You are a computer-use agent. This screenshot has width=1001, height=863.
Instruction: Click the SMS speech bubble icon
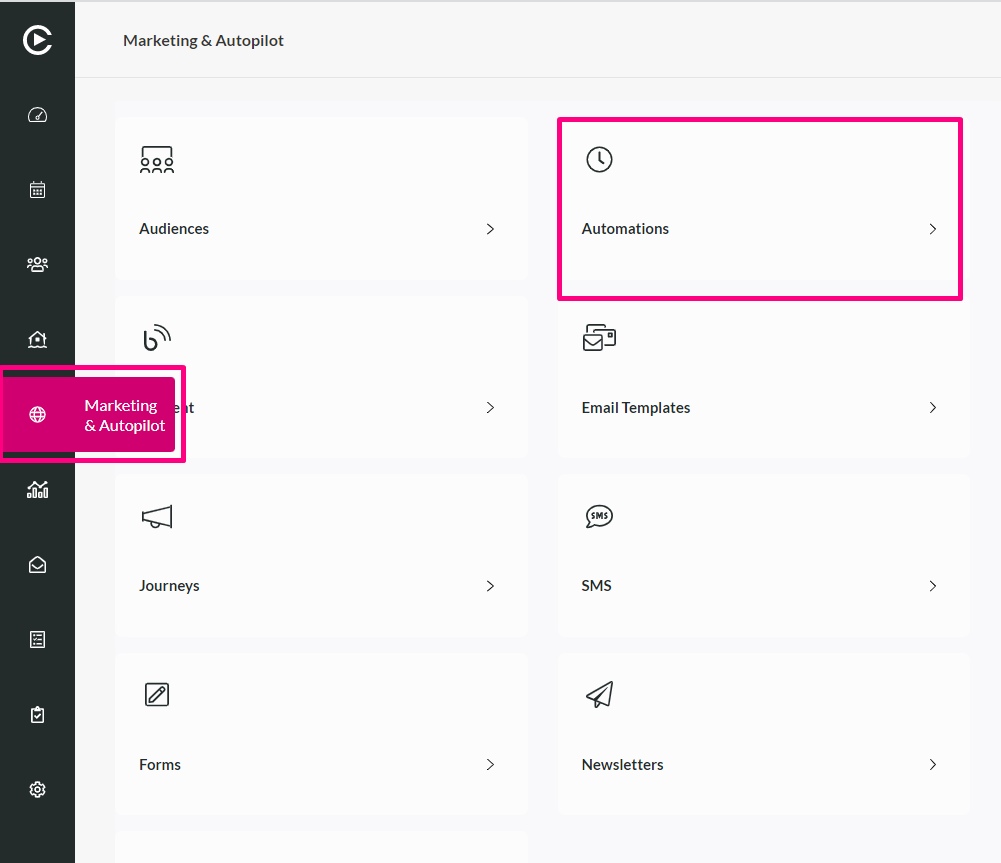[x=599, y=516]
